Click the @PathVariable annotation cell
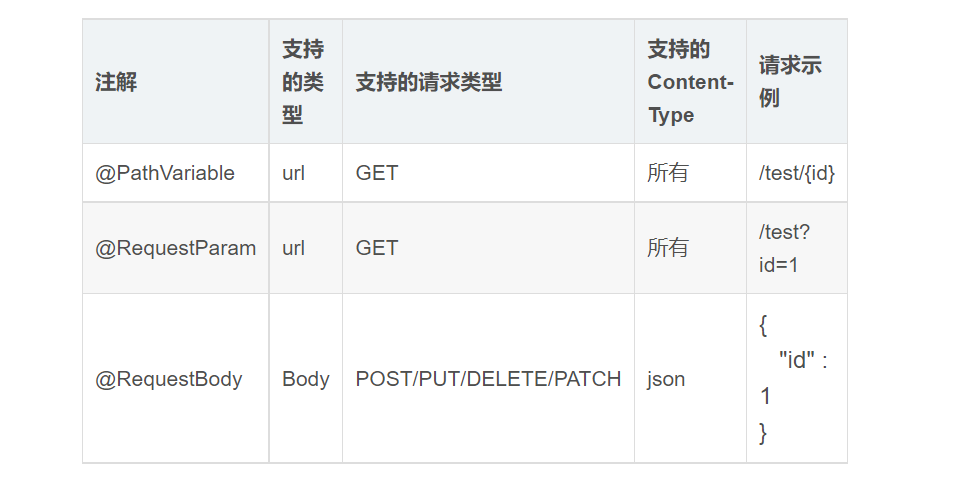 point(165,173)
